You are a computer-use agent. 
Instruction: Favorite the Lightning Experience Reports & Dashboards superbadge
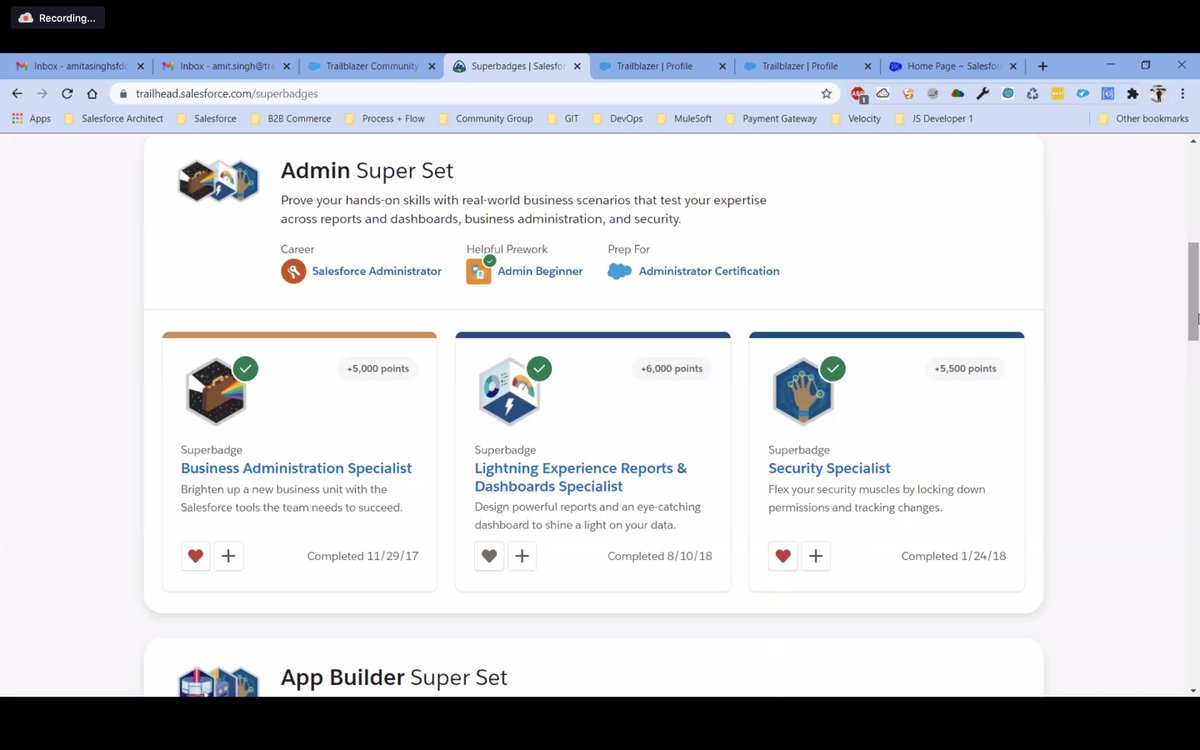click(489, 556)
